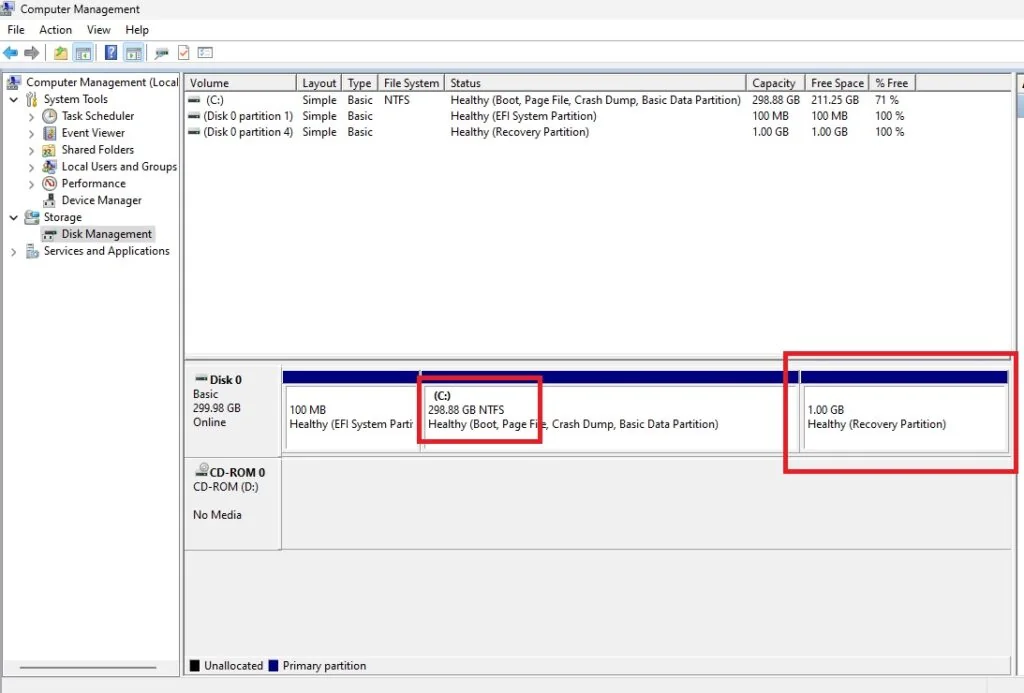Screen dimensions: 1024x693
Task: Click the drive icon beside (C:) volume
Action: pyautogui.click(x=194, y=100)
